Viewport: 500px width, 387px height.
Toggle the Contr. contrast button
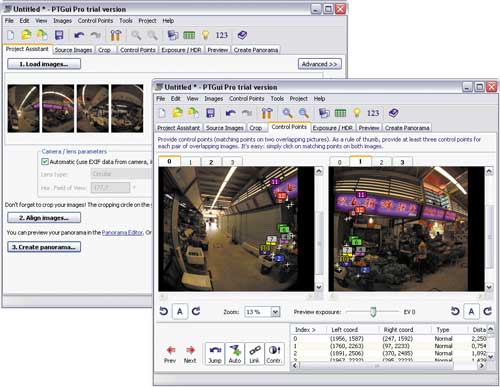[x=274, y=354]
